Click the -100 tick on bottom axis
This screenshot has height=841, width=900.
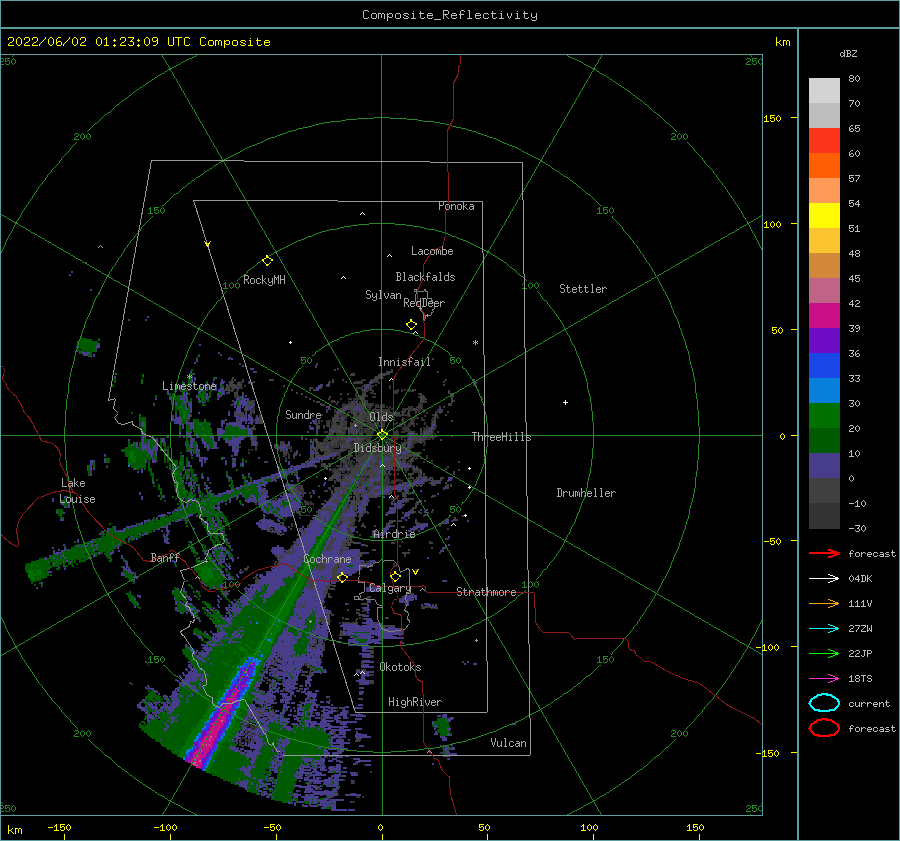[x=165, y=827]
